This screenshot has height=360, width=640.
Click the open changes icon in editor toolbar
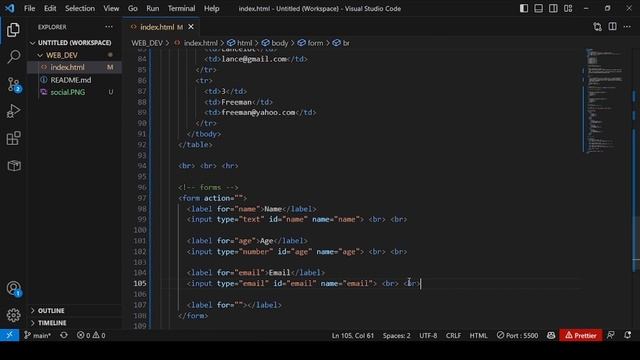tap(598, 27)
